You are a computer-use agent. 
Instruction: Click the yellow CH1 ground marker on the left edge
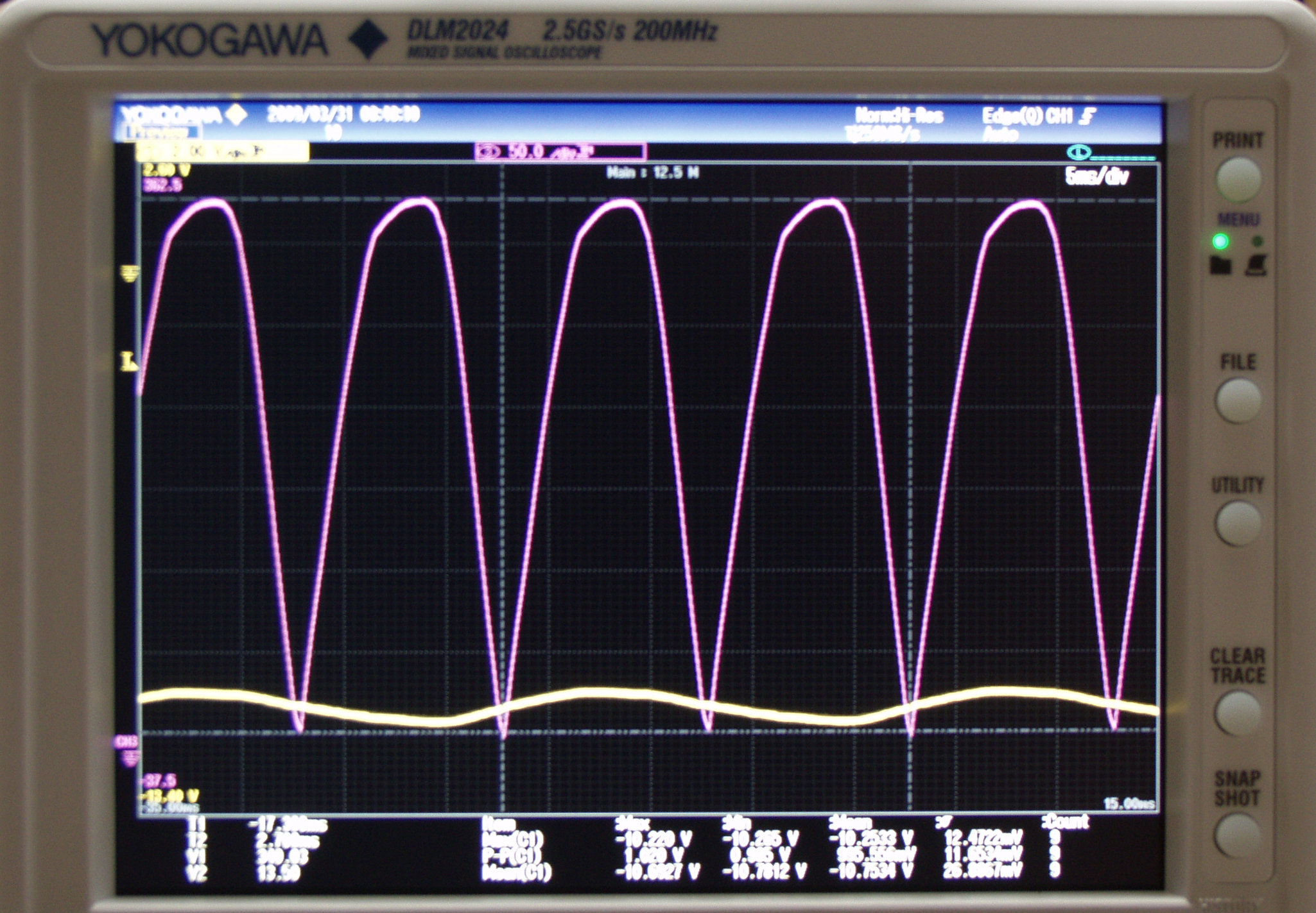[x=129, y=274]
